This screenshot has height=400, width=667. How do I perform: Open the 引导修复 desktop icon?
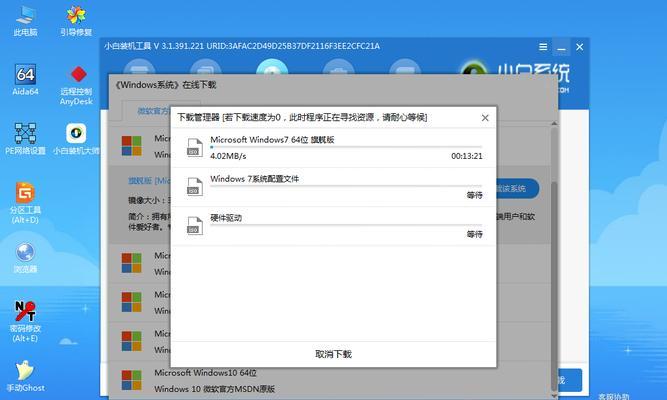[x=76, y=20]
